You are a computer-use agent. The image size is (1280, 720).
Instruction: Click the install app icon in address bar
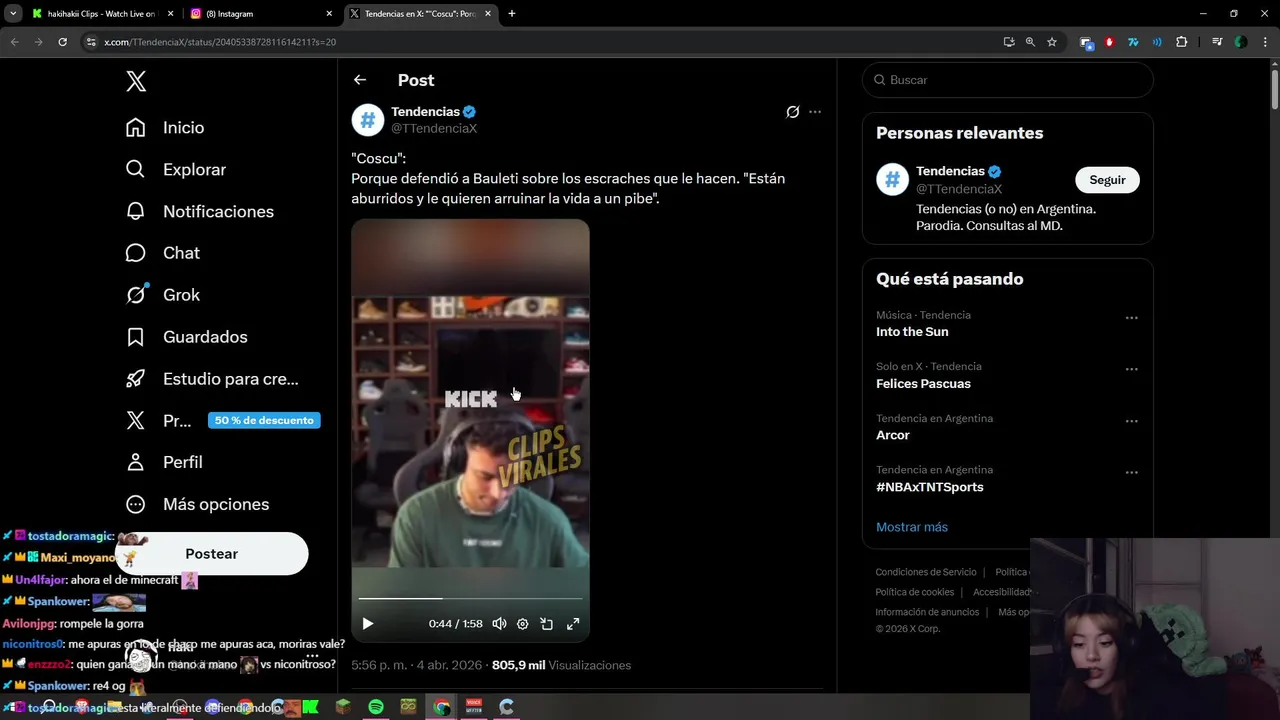click(x=1009, y=42)
